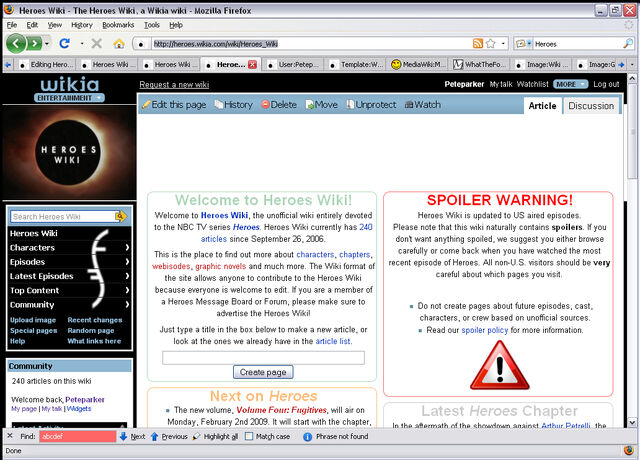Screen dimensions: 640x460
Task: Click the Find text field containing abcdef
Action: (78, 436)
